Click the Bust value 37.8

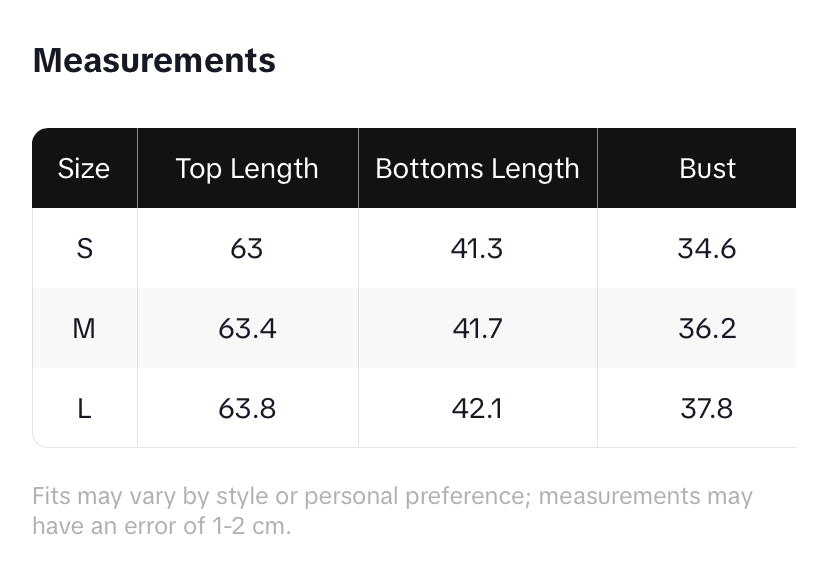click(x=707, y=408)
